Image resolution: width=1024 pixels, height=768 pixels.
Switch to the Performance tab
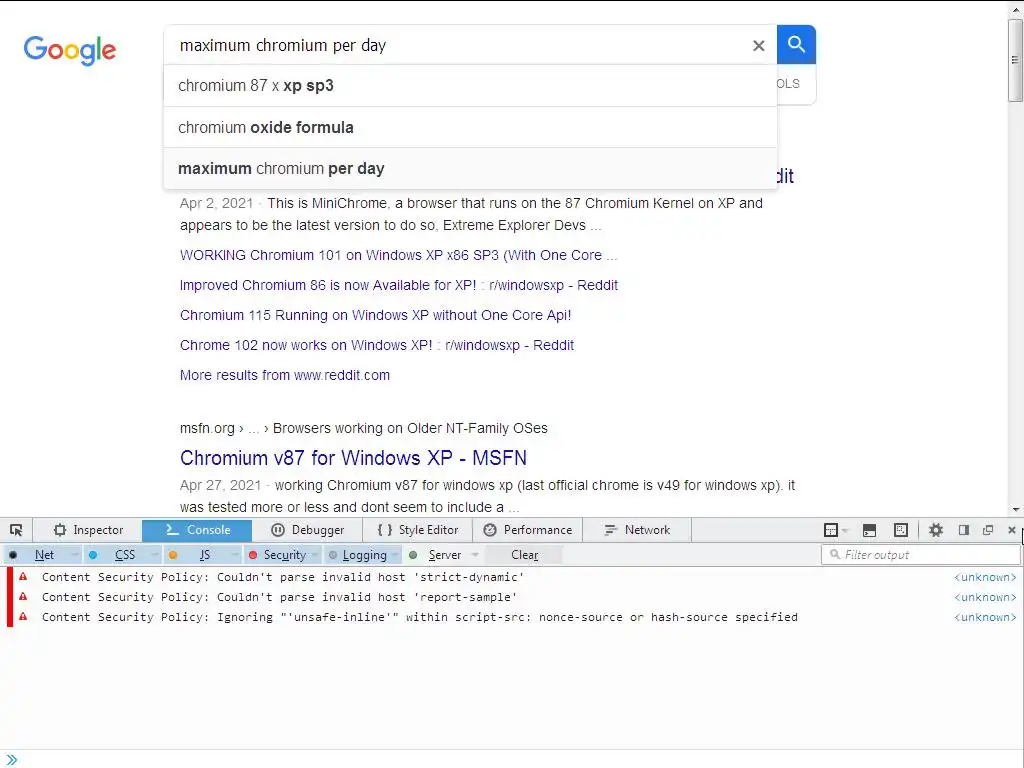(x=528, y=530)
